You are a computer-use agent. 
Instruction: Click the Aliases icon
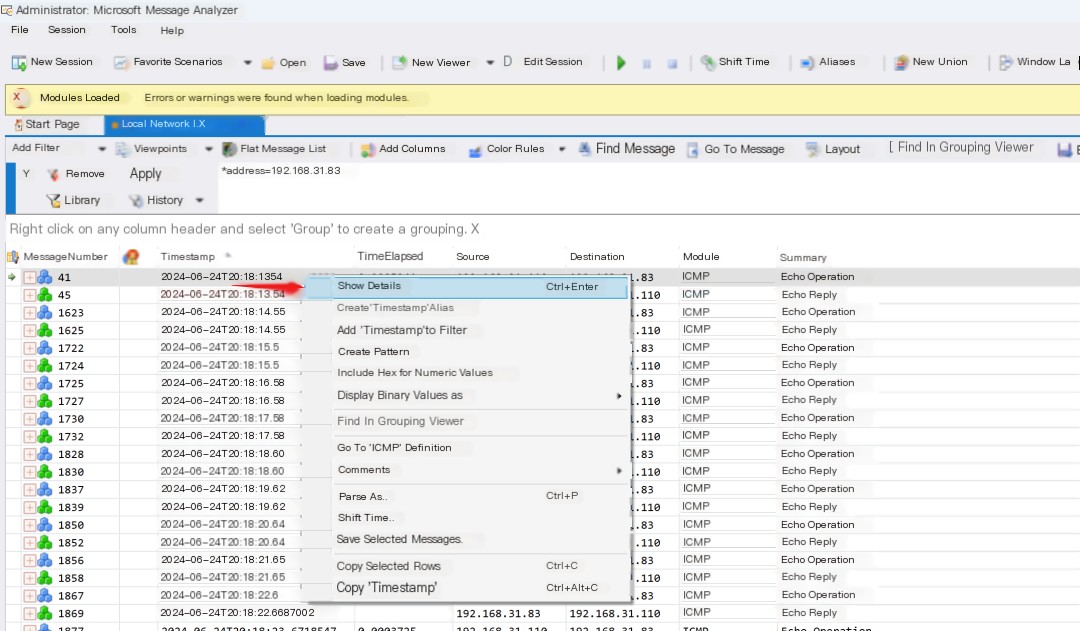pyautogui.click(x=807, y=63)
